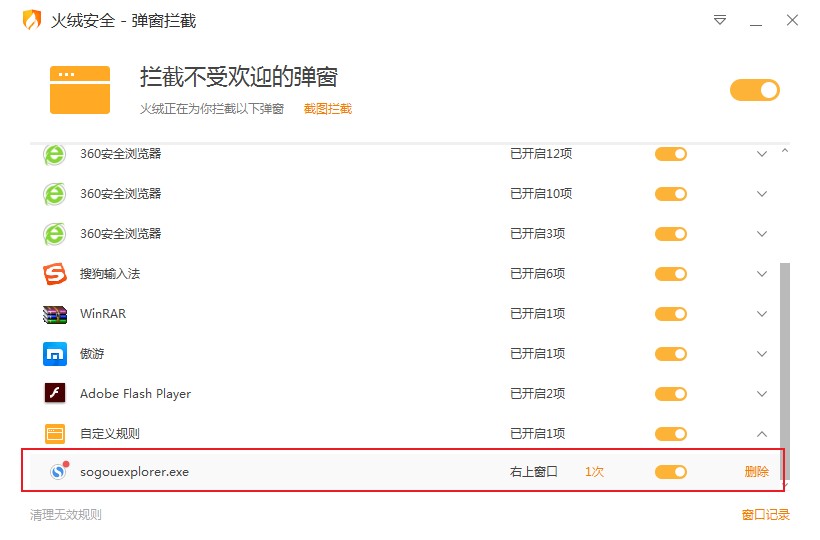Click the 360 browser icon with 12 items
This screenshot has height=540, width=820.
[x=54, y=154]
